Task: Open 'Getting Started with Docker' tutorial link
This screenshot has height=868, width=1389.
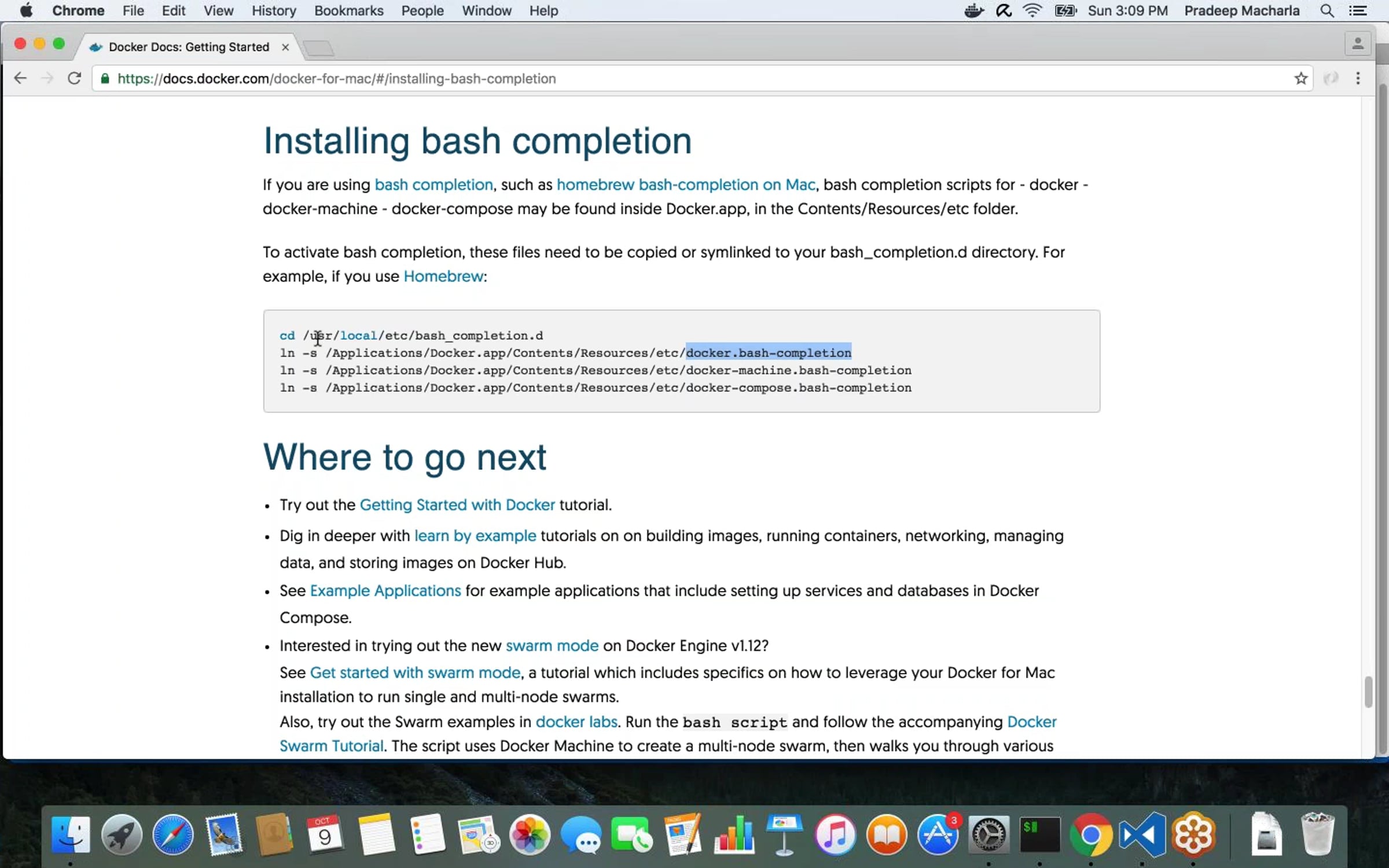Action: tap(457, 505)
